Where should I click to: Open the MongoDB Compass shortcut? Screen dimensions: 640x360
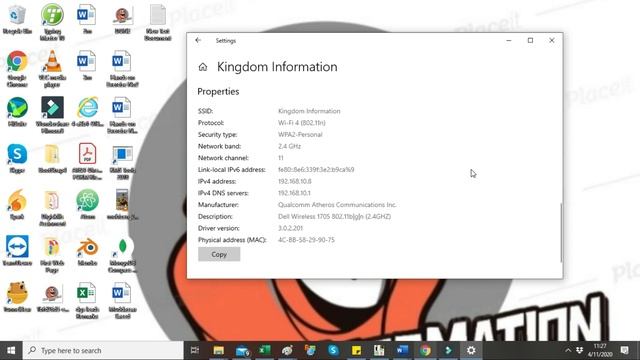point(122,255)
